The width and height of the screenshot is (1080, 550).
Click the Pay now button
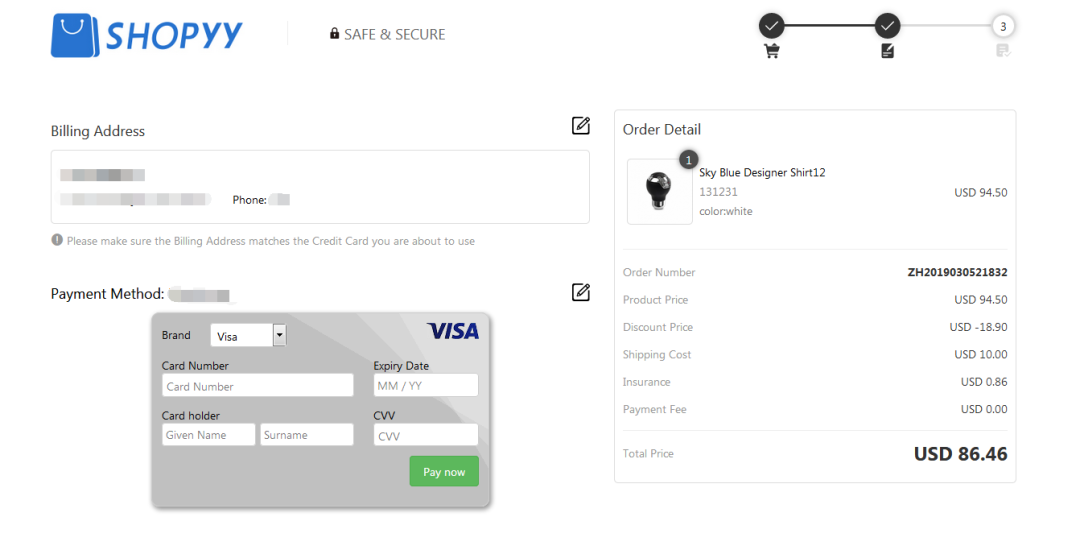(444, 472)
